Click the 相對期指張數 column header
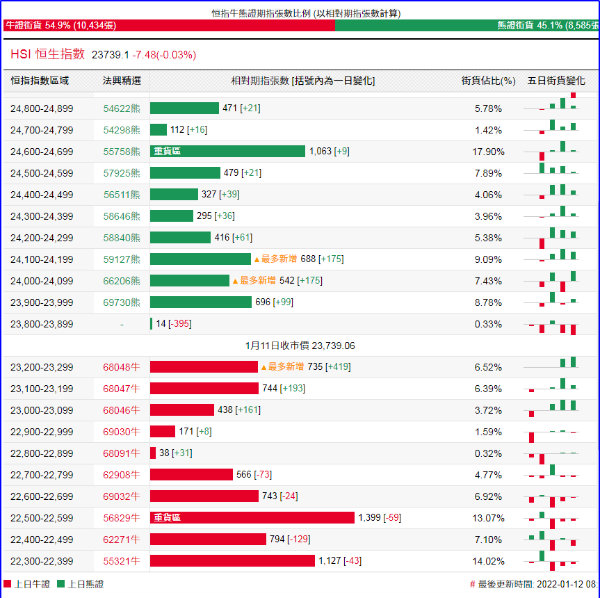 point(303,81)
